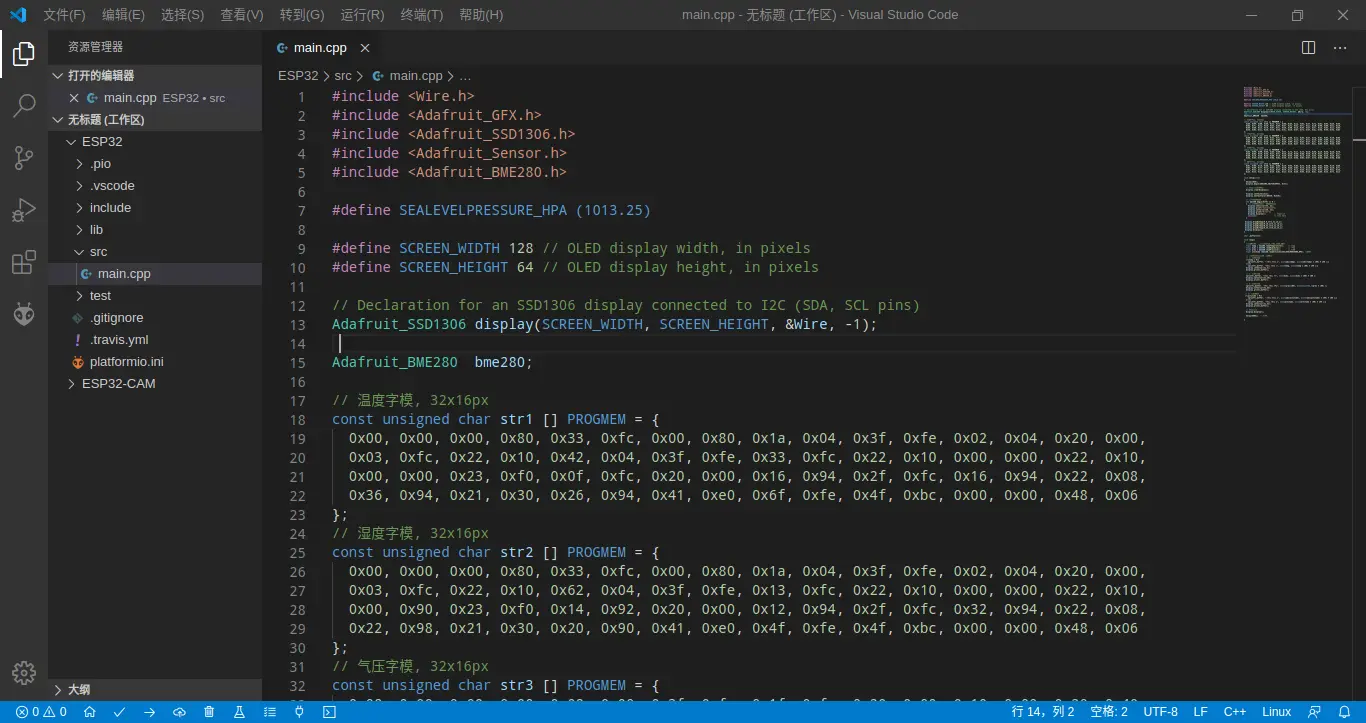Click the PlatformIO Build checkmark icon
Image resolution: width=1366 pixels, height=723 pixels.
[x=120, y=712]
